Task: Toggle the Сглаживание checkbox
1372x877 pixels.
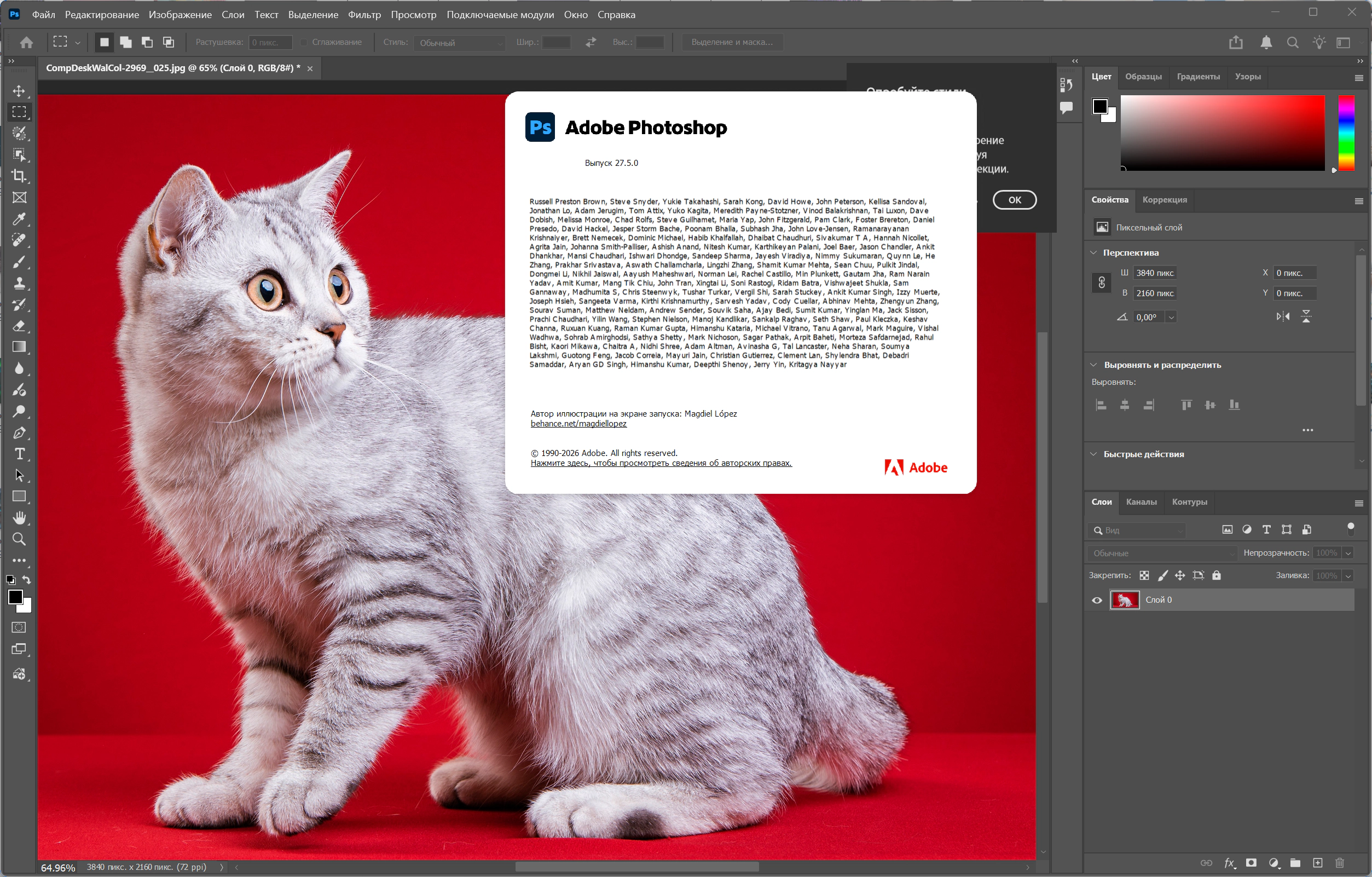Action: tap(304, 42)
